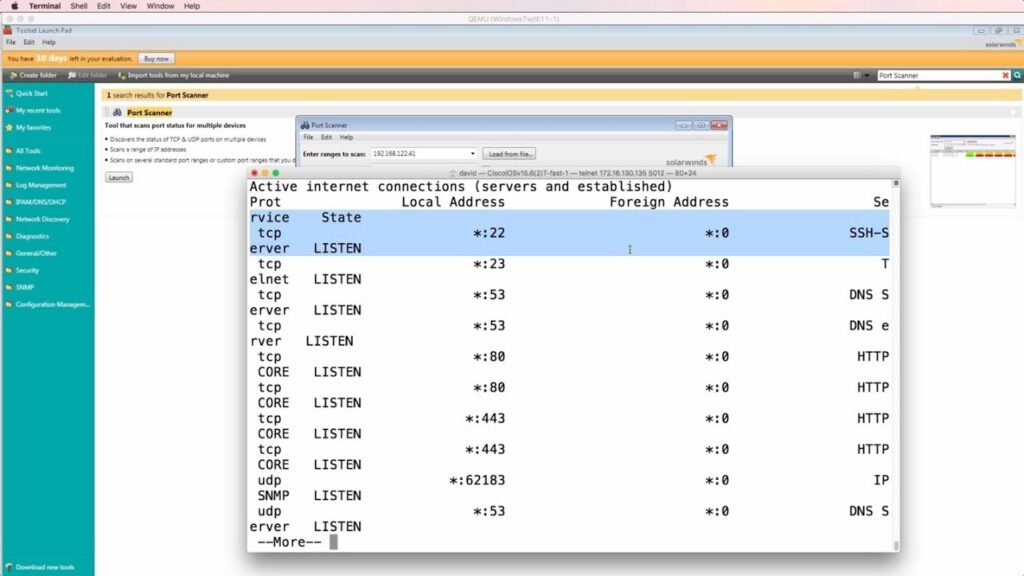Click the search magnifier icon
1024x576 pixels.
pos(1018,75)
